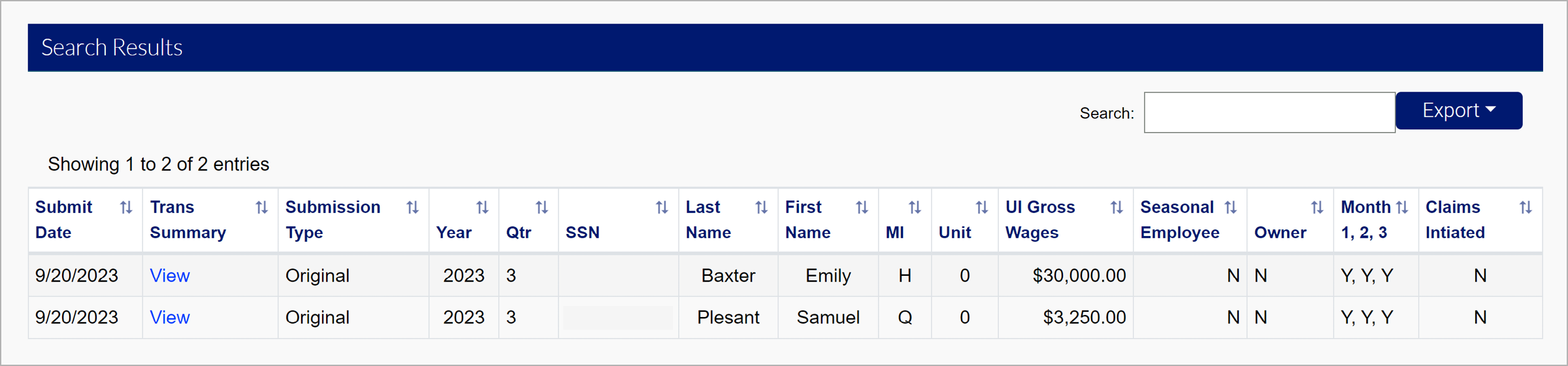Sort table by Submit Date column arrows
1568x366 pixels.
tap(126, 208)
